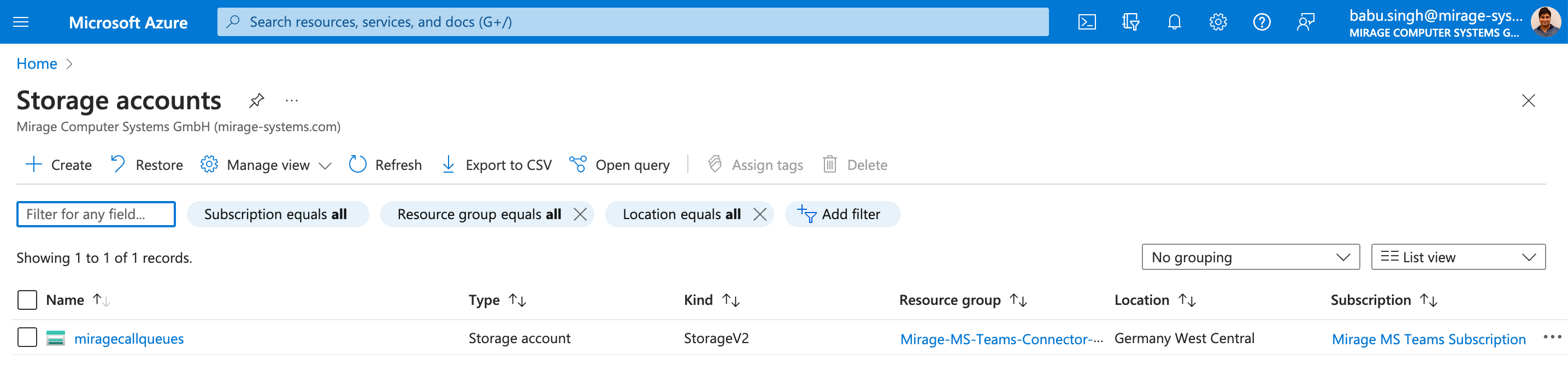The height and width of the screenshot is (371, 1568).
Task: Sort by Type column
Action: tap(497, 300)
